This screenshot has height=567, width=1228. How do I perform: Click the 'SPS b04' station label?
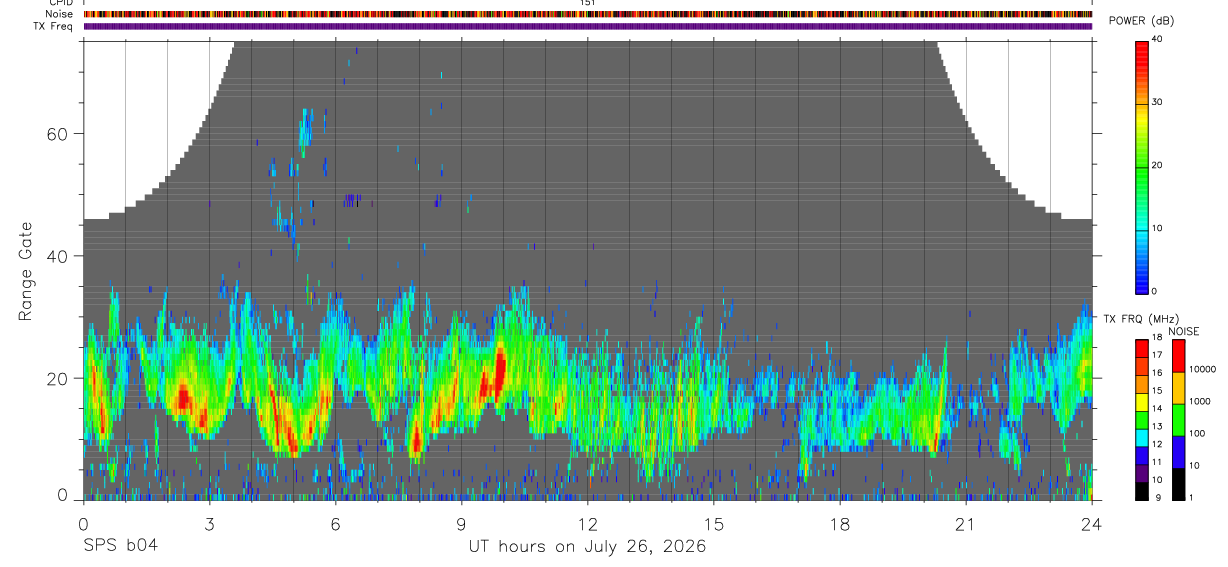click(x=119, y=546)
